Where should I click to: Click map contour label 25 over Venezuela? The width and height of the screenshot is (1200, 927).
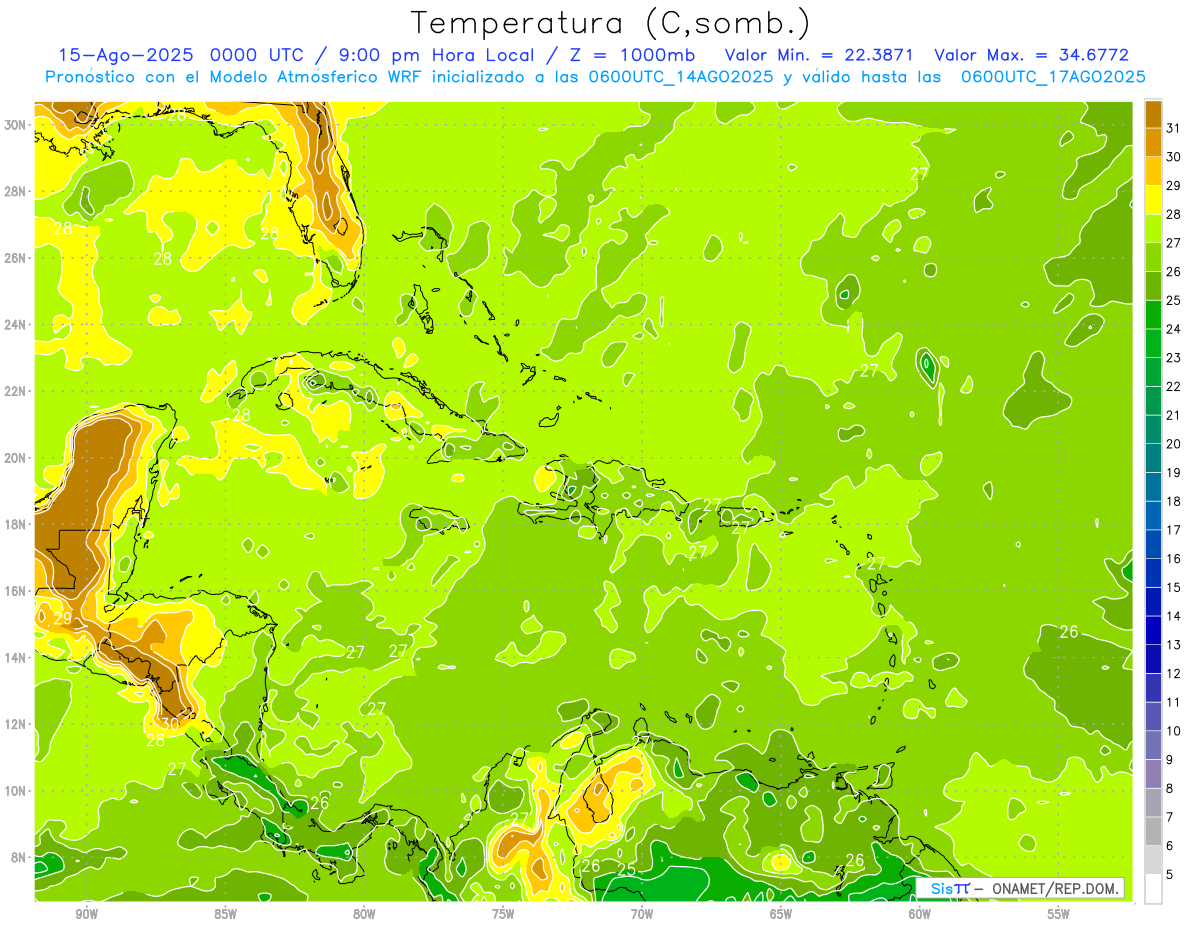(x=626, y=869)
